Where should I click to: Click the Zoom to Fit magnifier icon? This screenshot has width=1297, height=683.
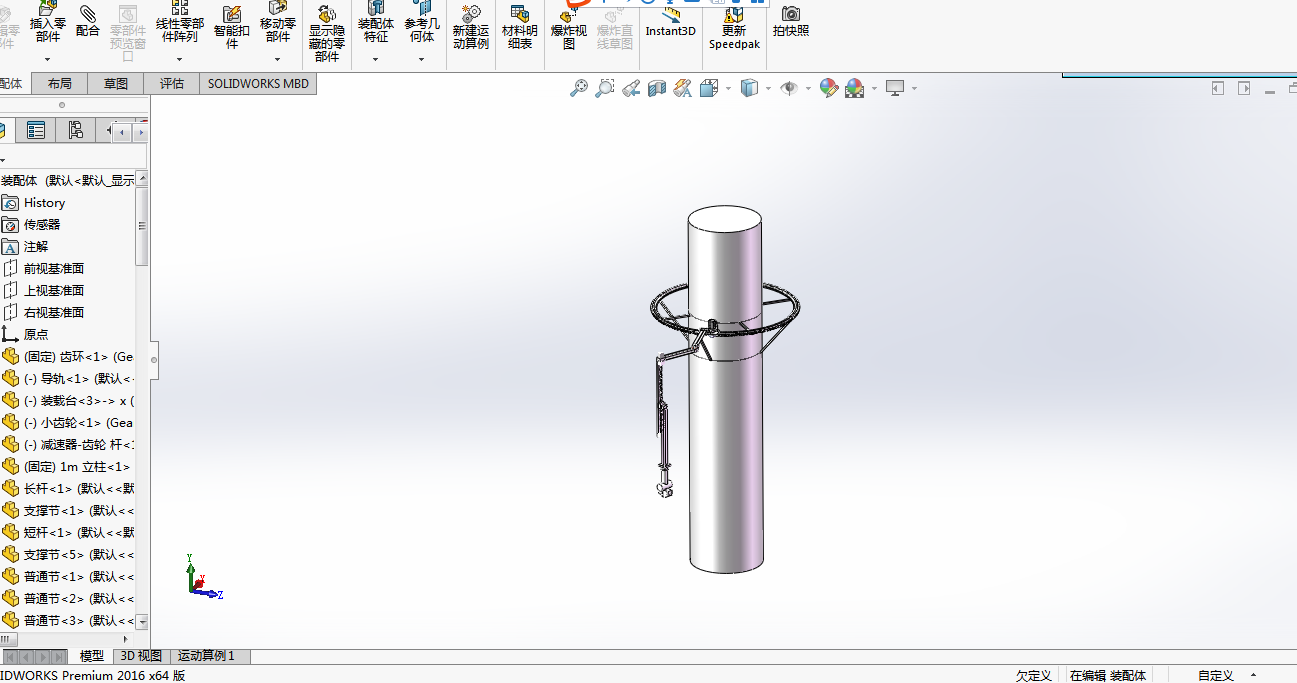[x=579, y=89]
